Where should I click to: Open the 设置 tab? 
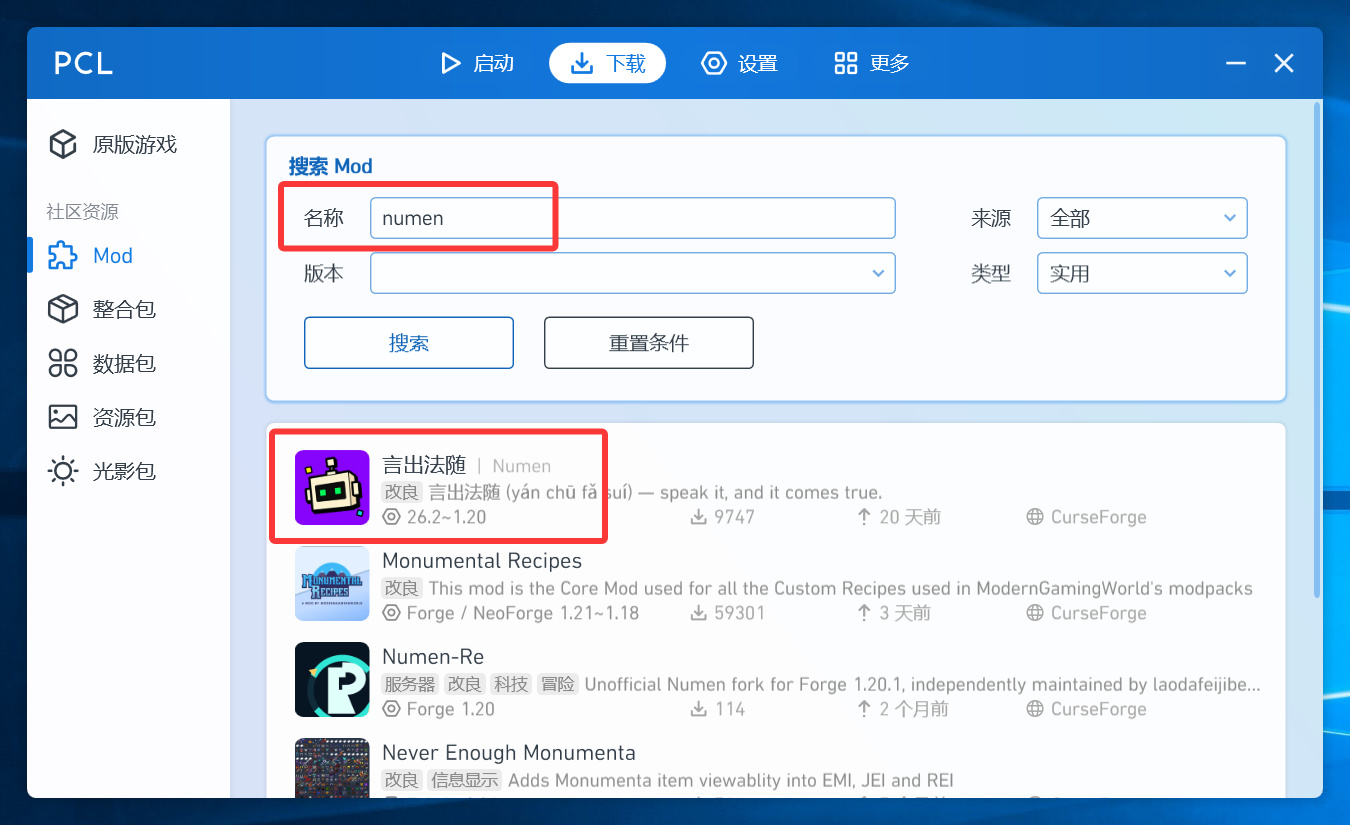(x=739, y=64)
